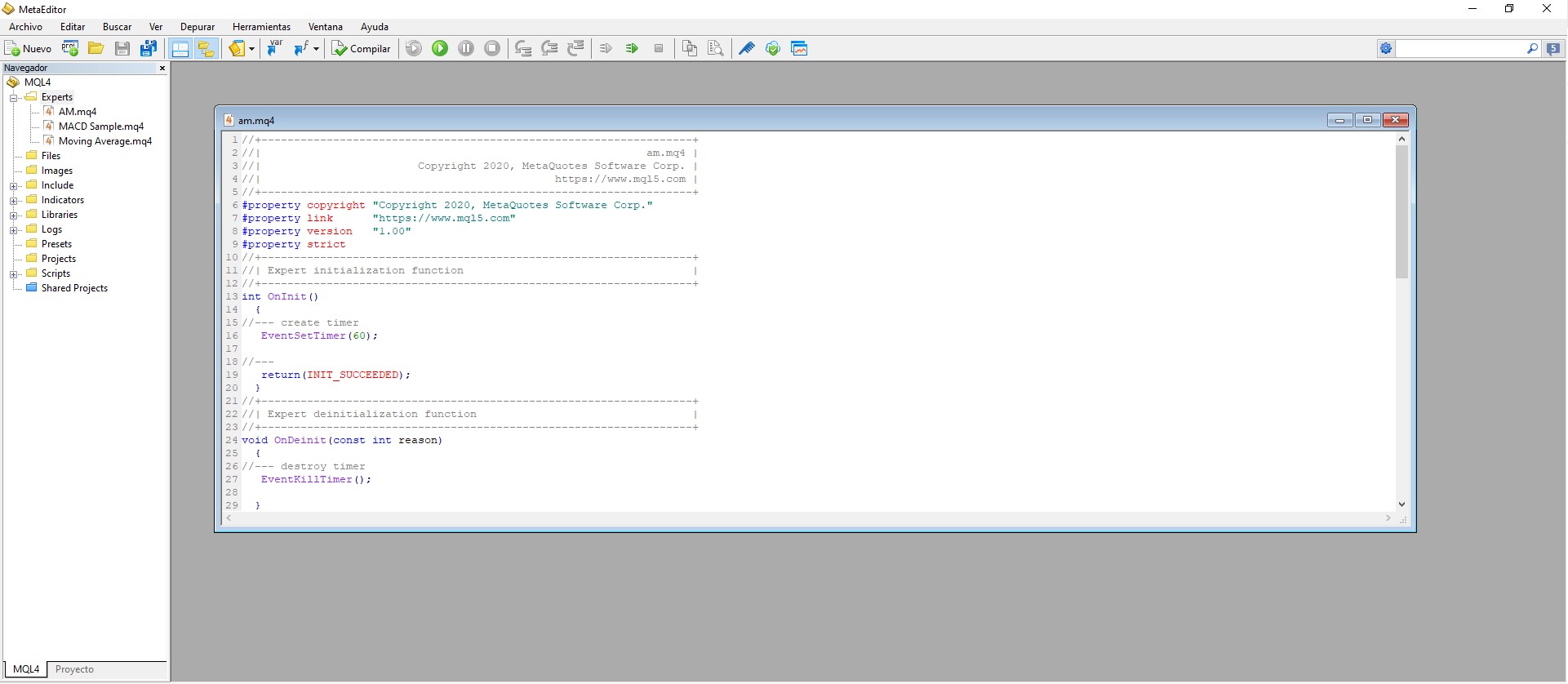1568x684 pixels.
Task: Open a file with the folder icon
Action: [x=96, y=48]
